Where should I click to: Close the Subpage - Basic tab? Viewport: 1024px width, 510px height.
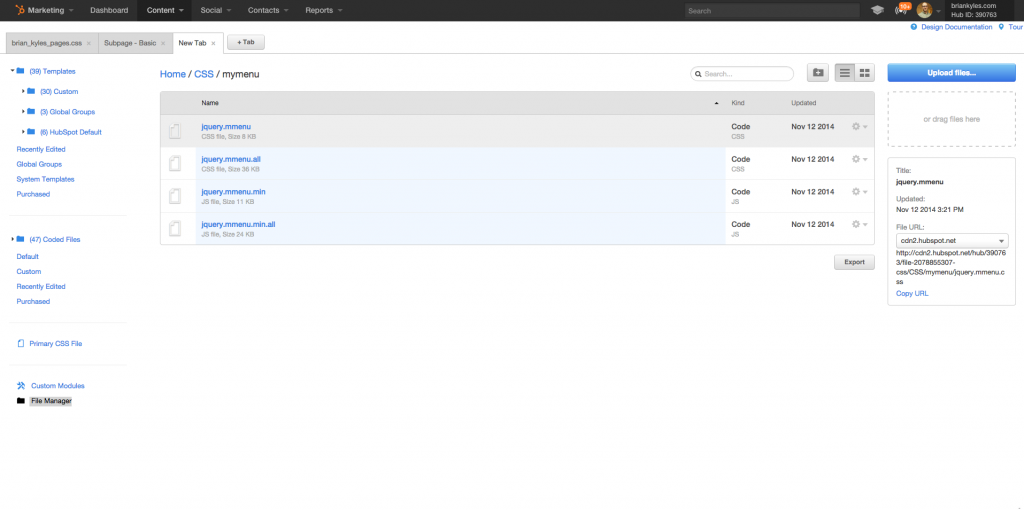click(163, 43)
